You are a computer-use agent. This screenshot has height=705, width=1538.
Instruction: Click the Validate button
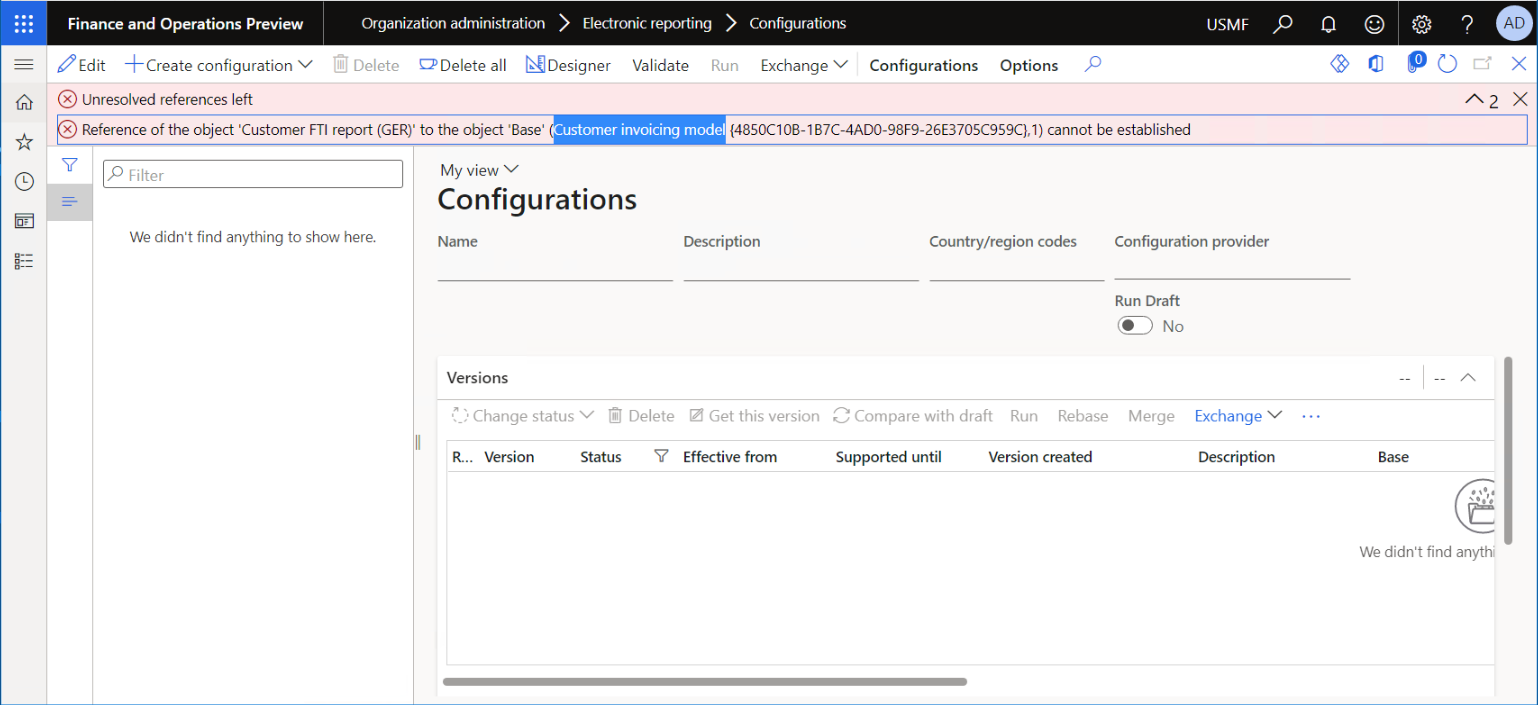coord(660,64)
